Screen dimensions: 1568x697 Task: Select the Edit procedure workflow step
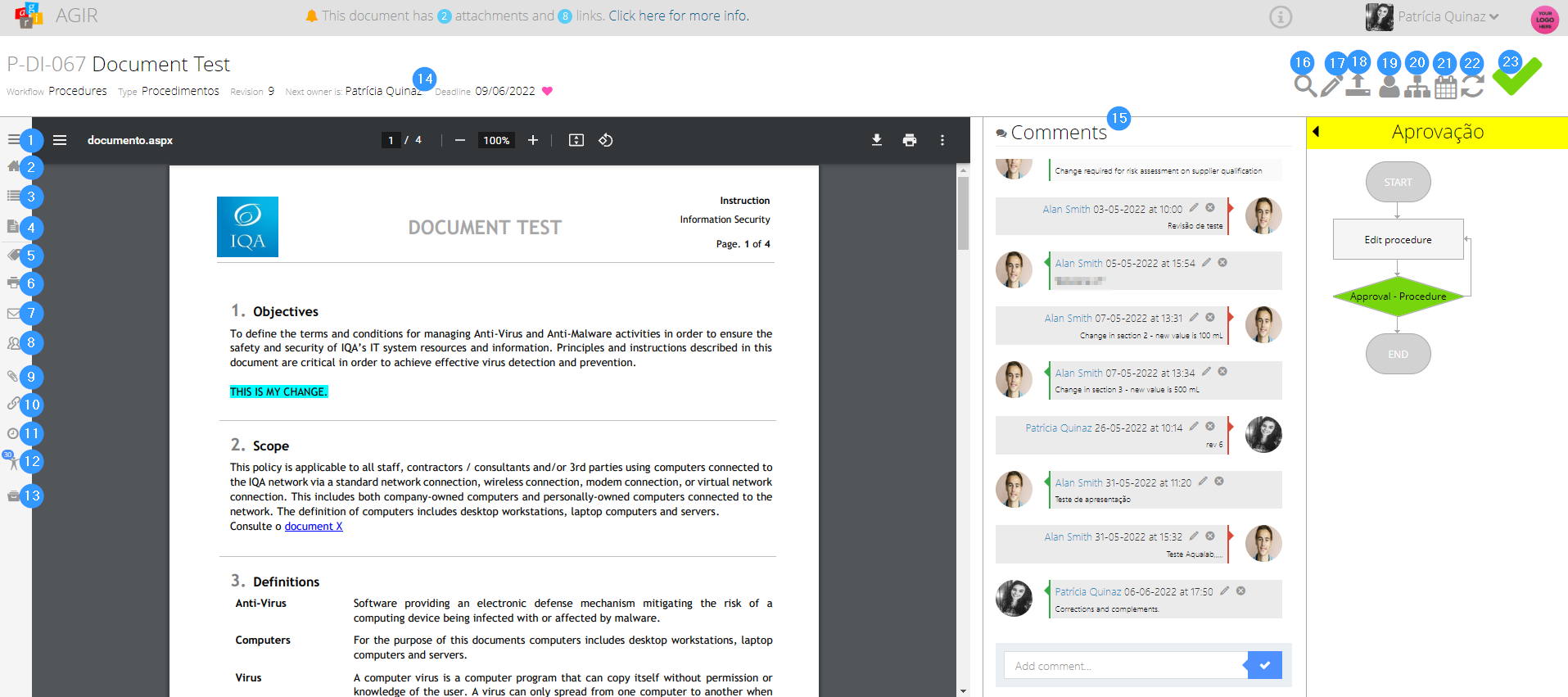1398,239
